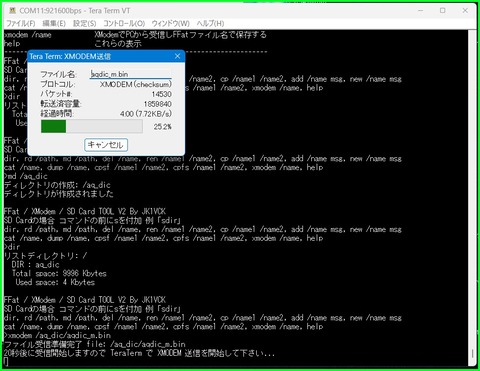Click the elapsed time 4:00 (7.72KB/s)

point(146,114)
